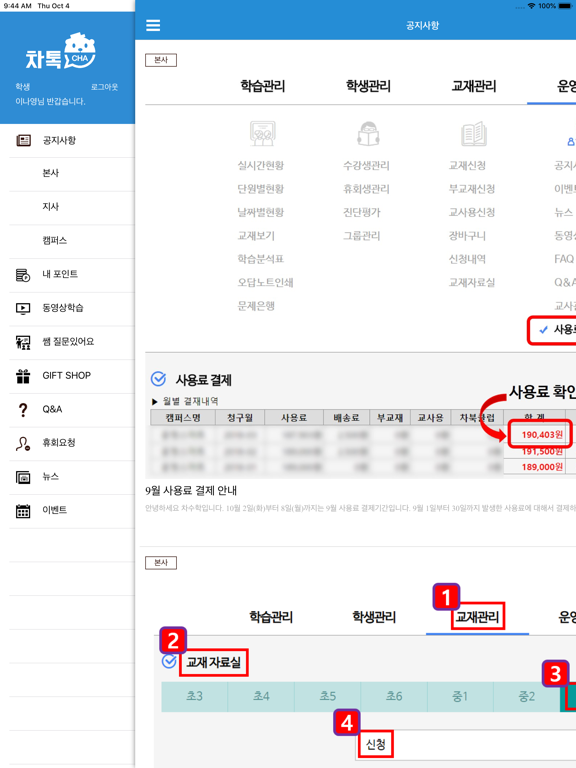The width and height of the screenshot is (576, 768).
Task: Open the 단원별현황 link
Action: point(261,189)
